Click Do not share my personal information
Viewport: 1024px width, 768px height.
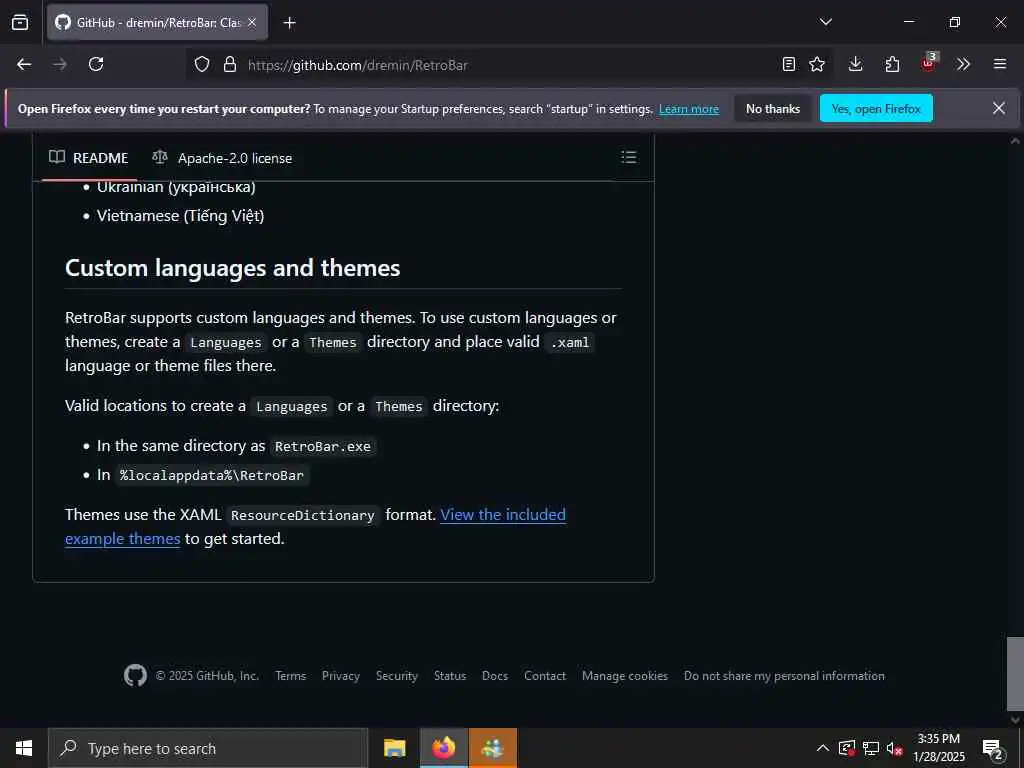tap(784, 676)
